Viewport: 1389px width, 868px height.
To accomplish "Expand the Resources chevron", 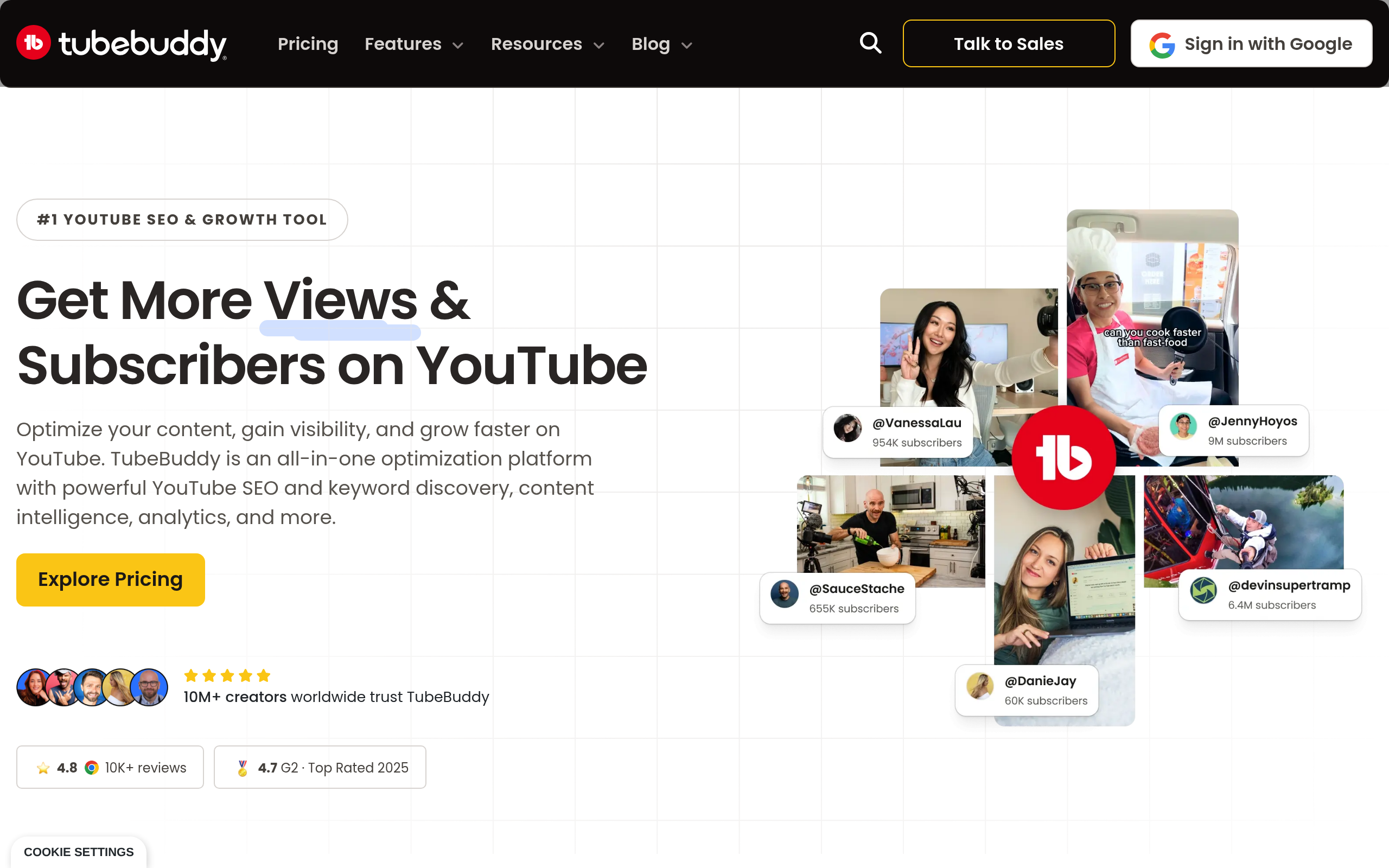I will (x=598, y=46).
